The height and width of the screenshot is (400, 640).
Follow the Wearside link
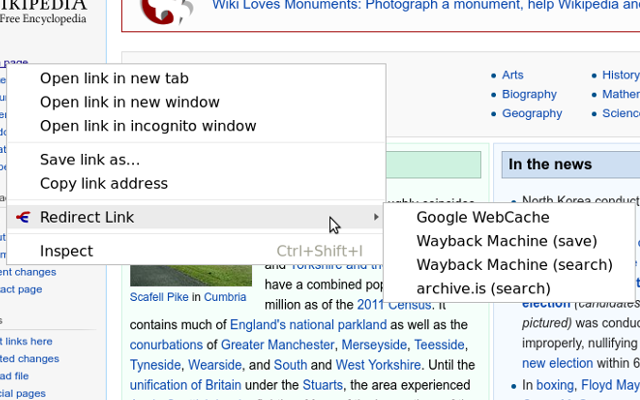click(x=215, y=364)
